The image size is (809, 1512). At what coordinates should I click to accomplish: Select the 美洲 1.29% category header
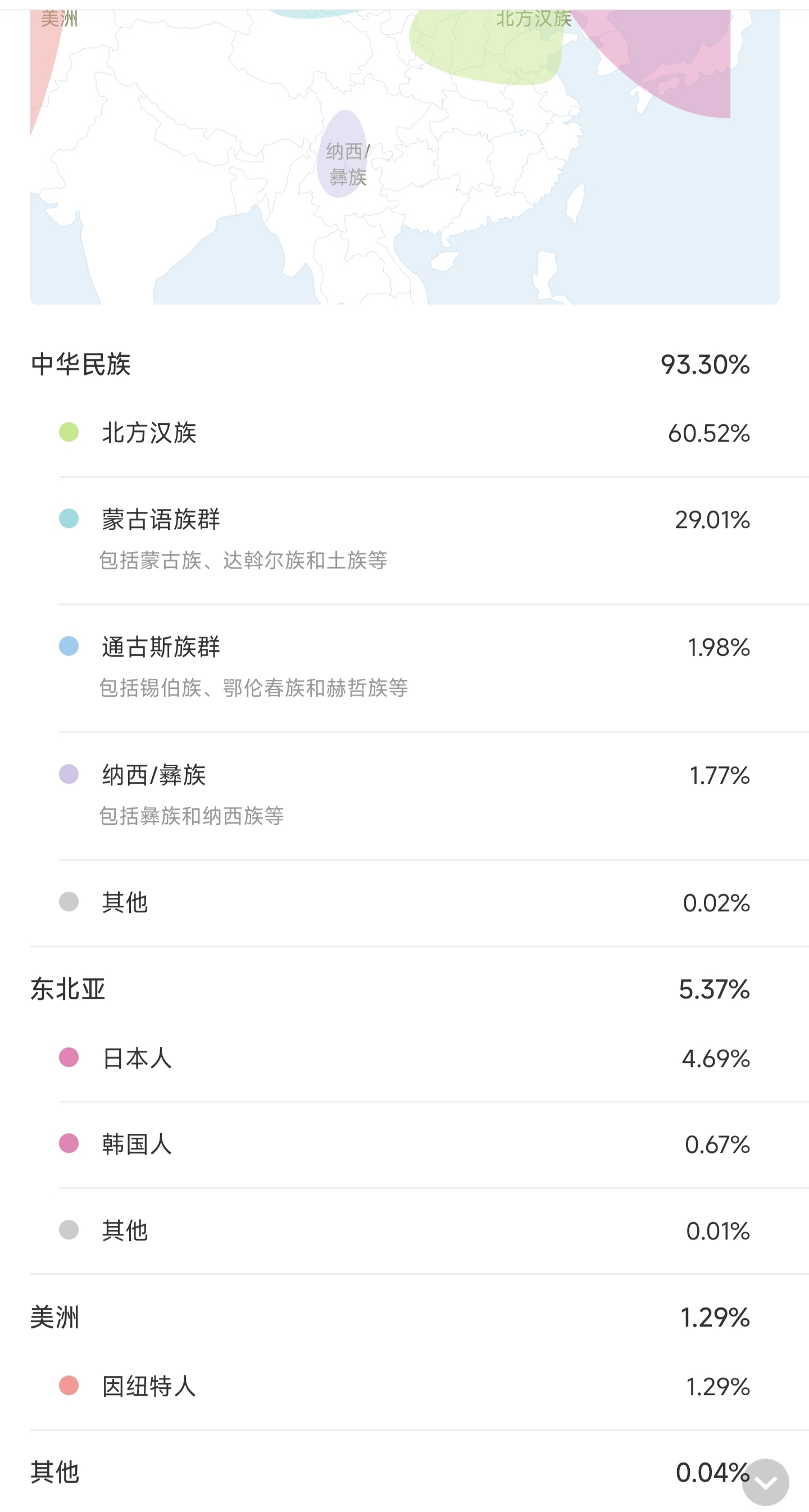(x=390, y=1316)
